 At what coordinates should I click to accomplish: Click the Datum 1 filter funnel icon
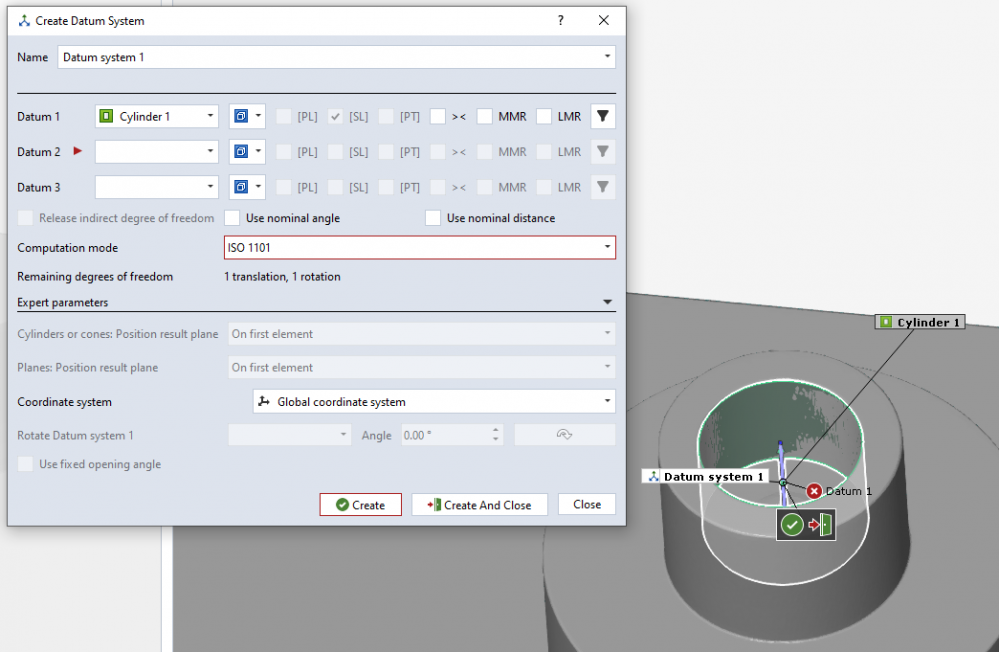pyautogui.click(x=602, y=117)
